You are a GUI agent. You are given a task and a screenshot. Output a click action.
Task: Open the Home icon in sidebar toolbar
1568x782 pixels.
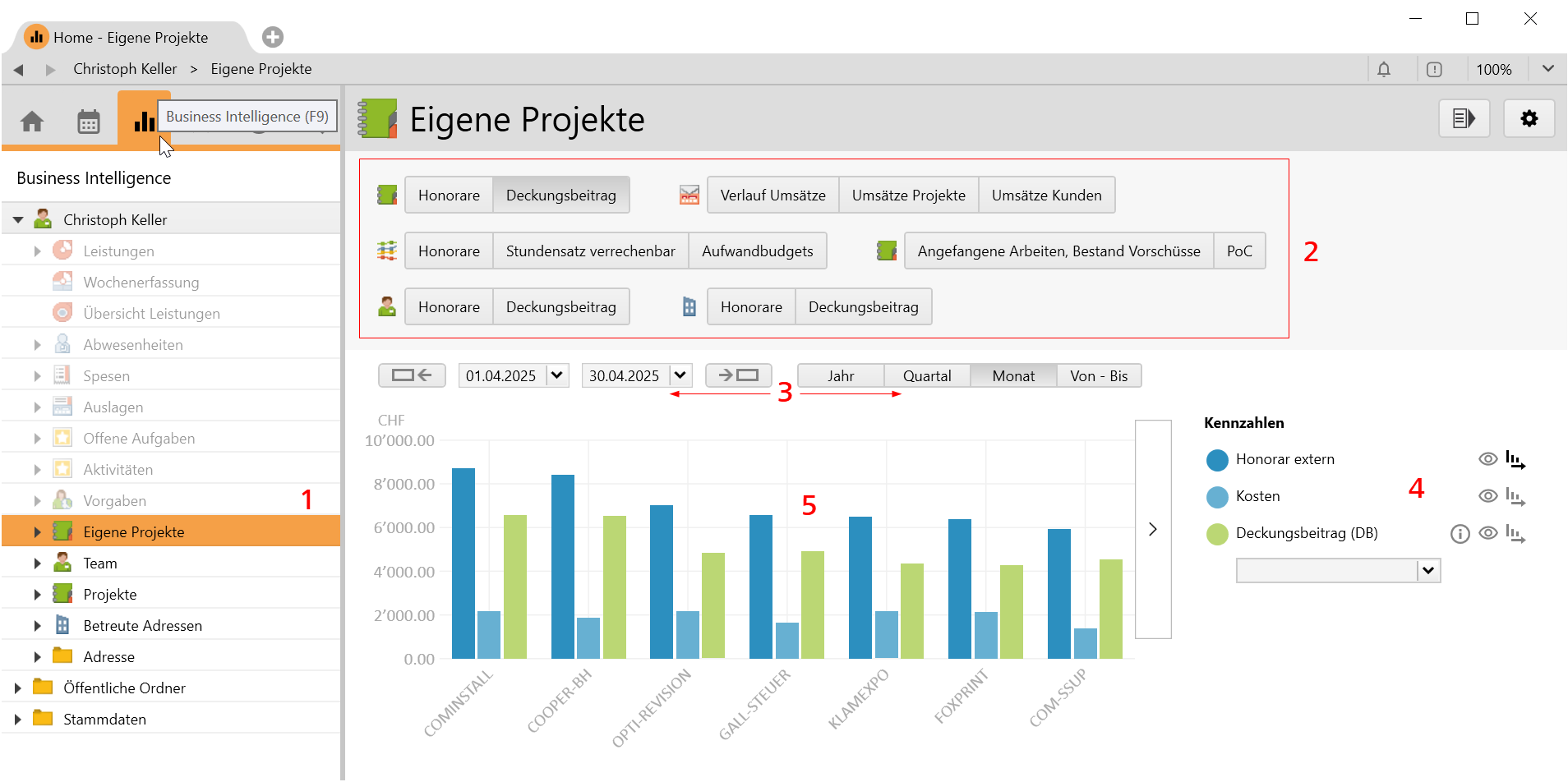pos(32,122)
